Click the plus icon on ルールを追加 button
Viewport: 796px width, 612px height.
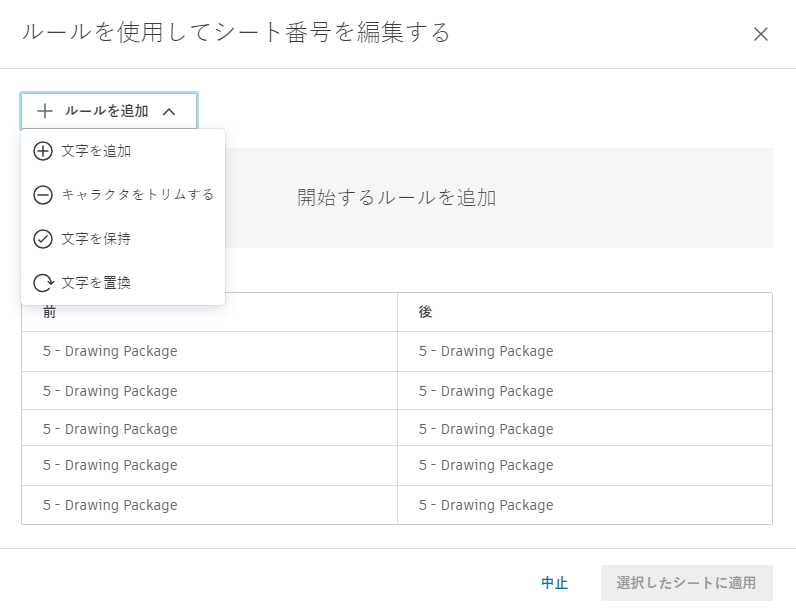coord(44,111)
